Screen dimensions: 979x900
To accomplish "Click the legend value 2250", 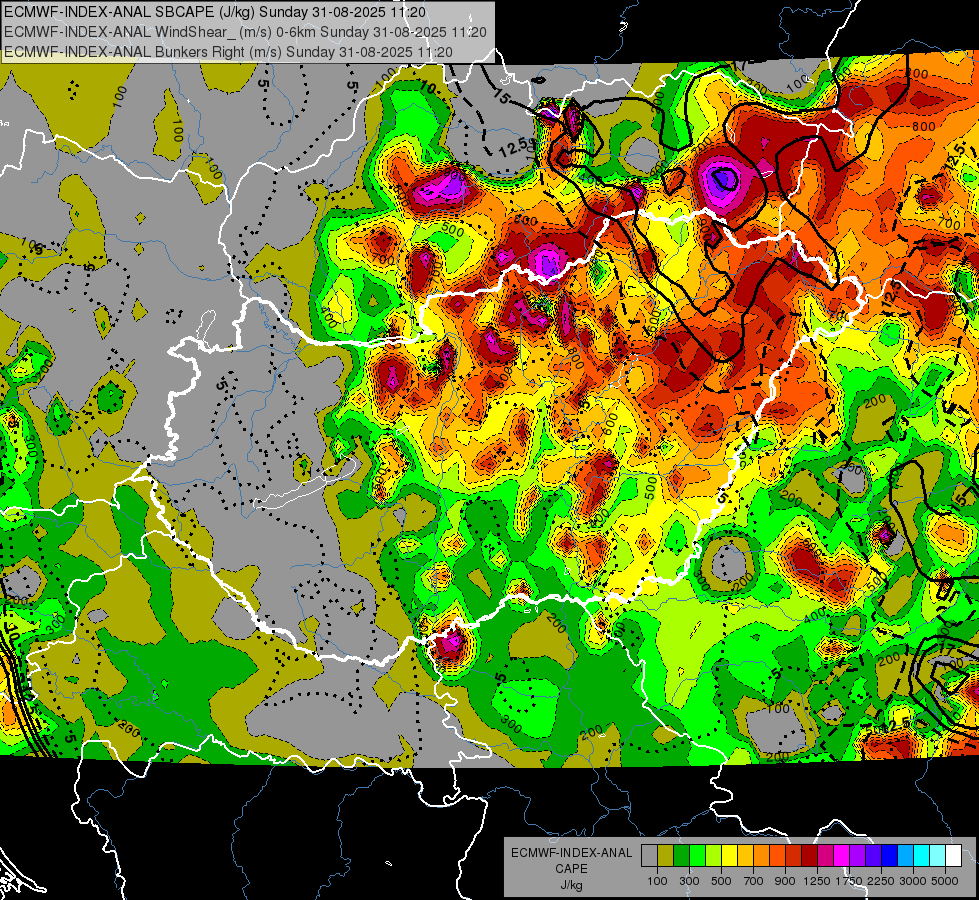I will [881, 881].
